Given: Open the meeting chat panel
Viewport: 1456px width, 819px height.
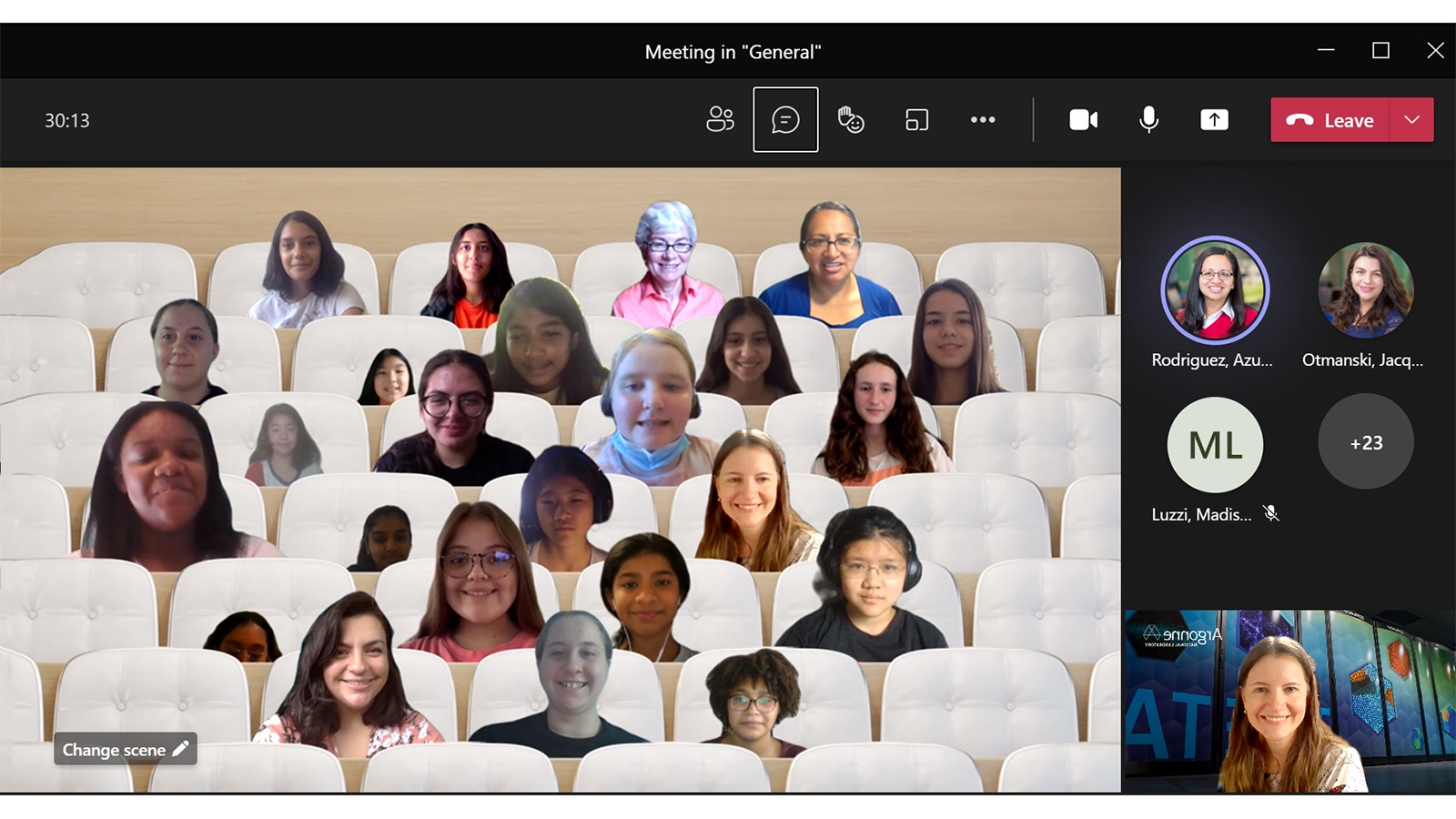Looking at the screenshot, I should click(785, 119).
